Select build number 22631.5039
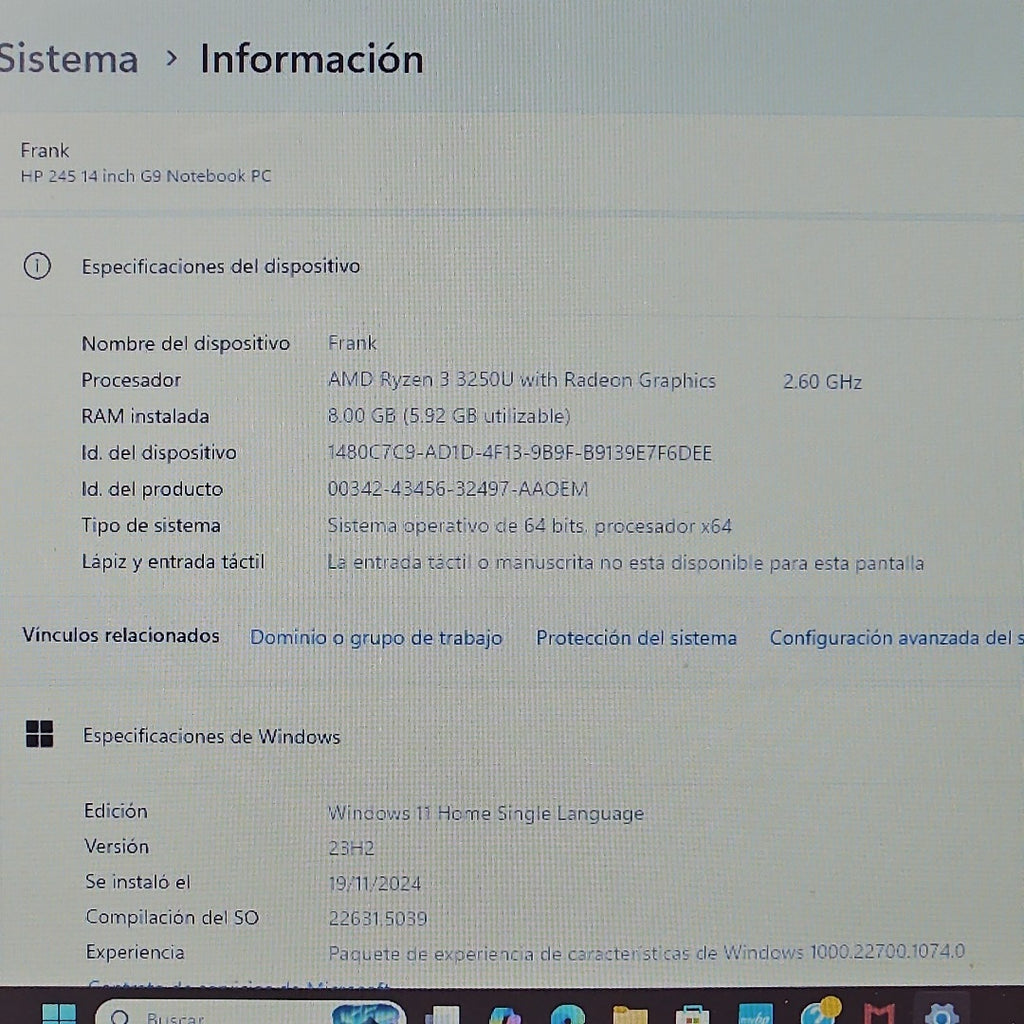 point(378,919)
